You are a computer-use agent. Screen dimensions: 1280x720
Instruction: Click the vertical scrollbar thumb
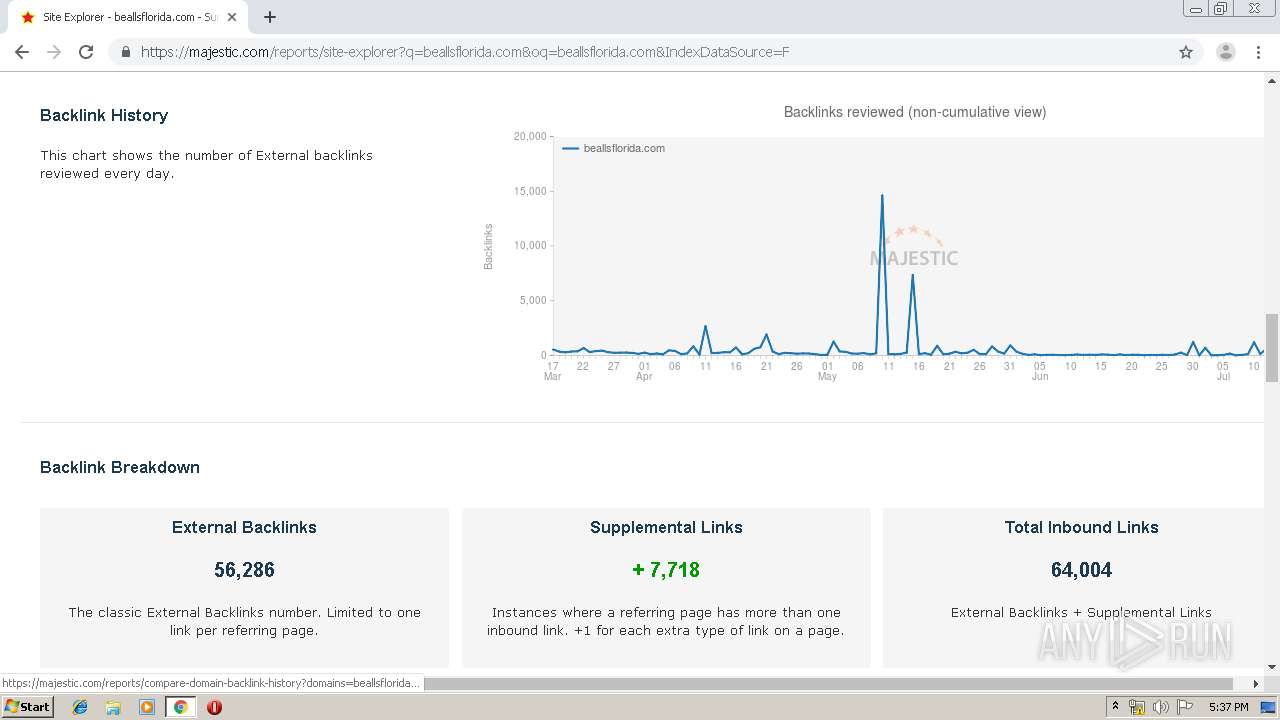pyautogui.click(x=1272, y=347)
